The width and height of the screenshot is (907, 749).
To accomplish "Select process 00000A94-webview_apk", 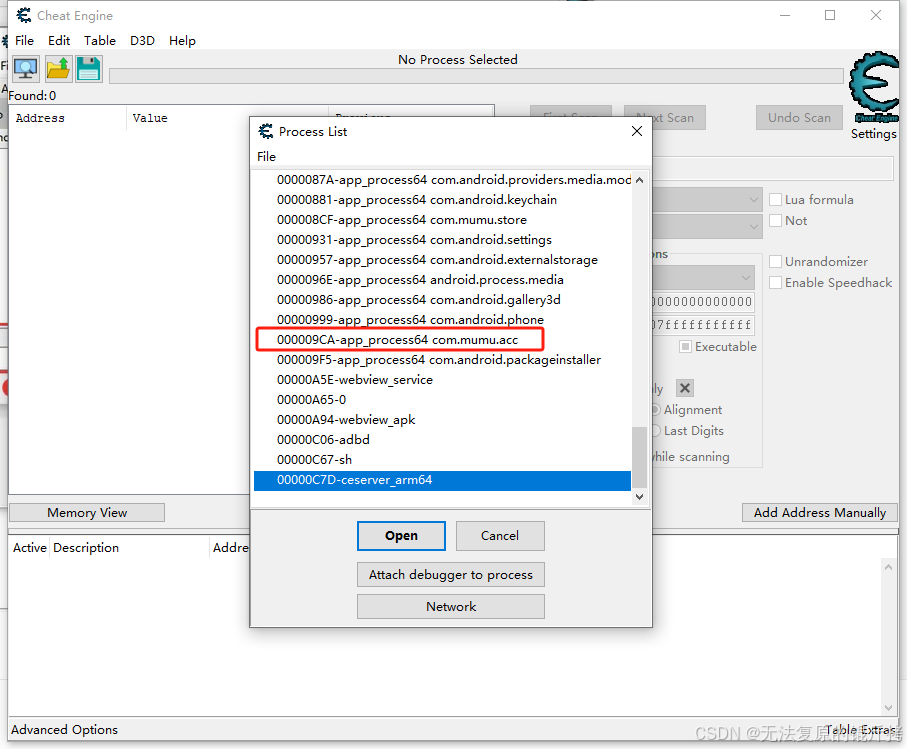I will (442, 420).
